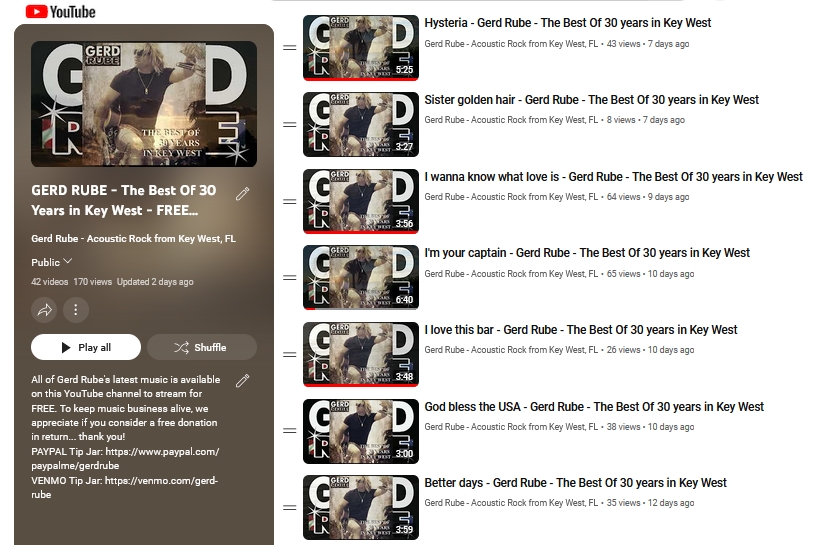Click the Hysteria video thumbnail
The width and height of the screenshot is (815, 545).
pyautogui.click(x=361, y=48)
